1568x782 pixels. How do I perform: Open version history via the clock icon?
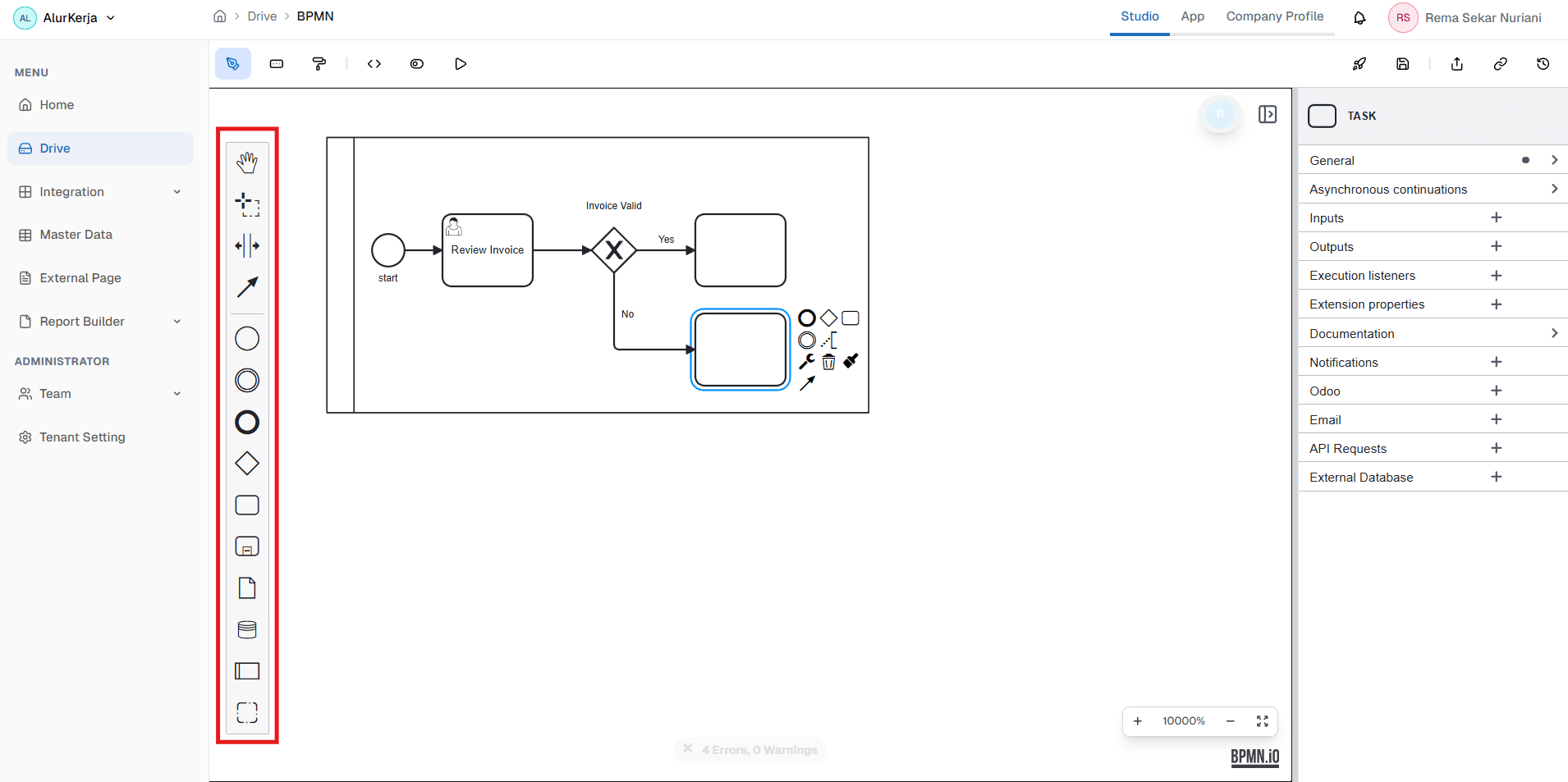1543,63
